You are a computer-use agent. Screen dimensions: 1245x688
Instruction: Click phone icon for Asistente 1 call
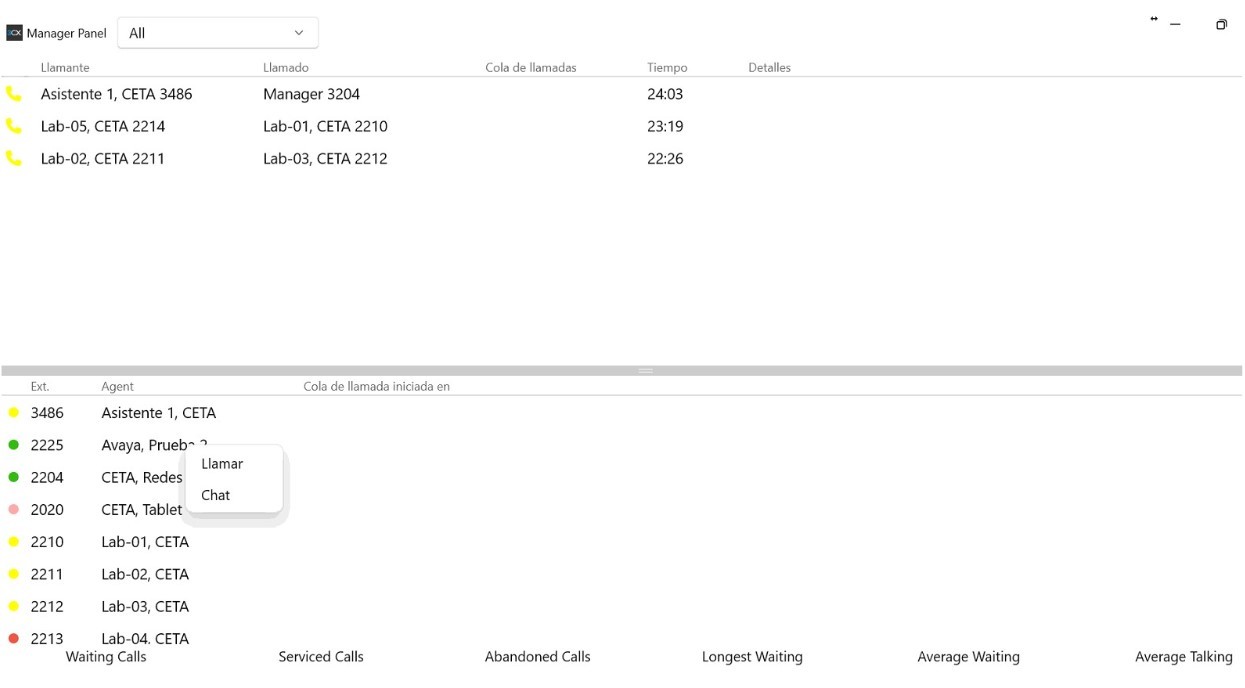click(x=13, y=94)
